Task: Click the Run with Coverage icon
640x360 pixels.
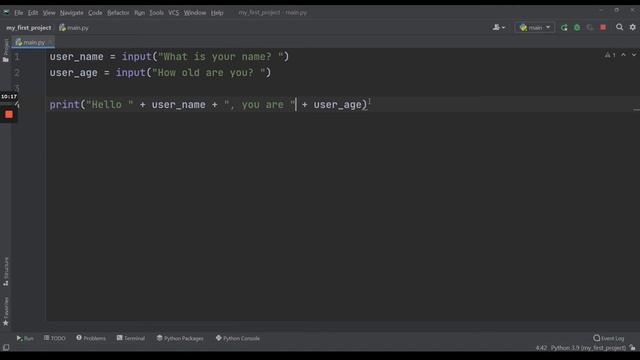Action: (x=590, y=27)
